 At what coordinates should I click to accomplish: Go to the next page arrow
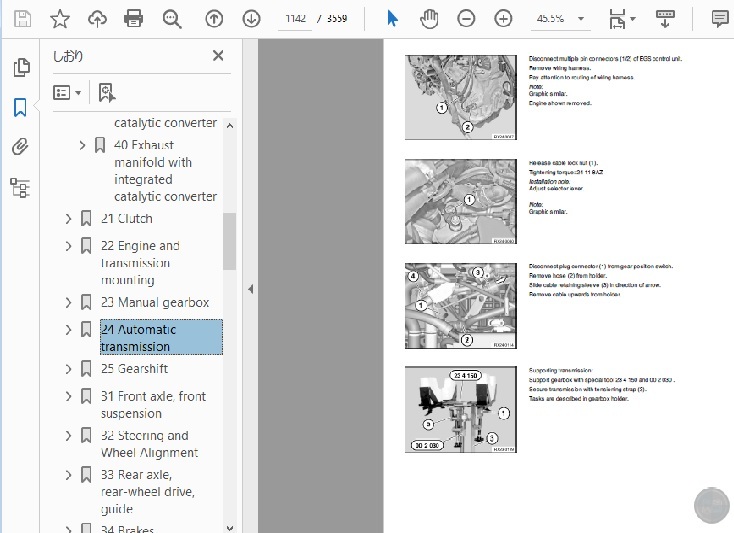pos(251,19)
